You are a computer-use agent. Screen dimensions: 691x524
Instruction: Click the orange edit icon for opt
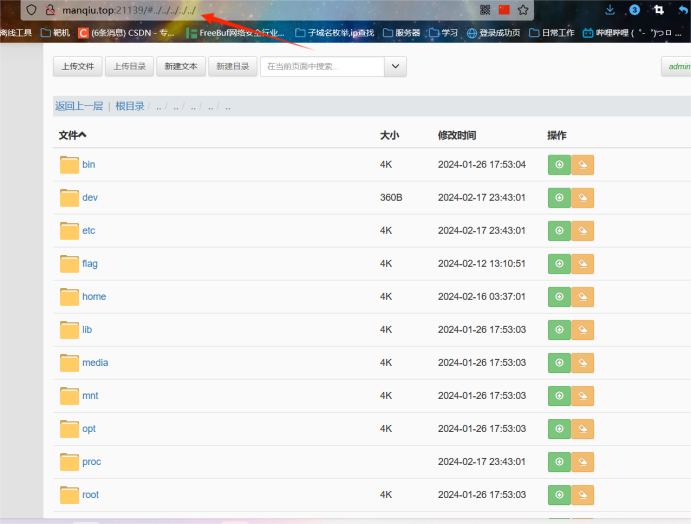point(583,429)
